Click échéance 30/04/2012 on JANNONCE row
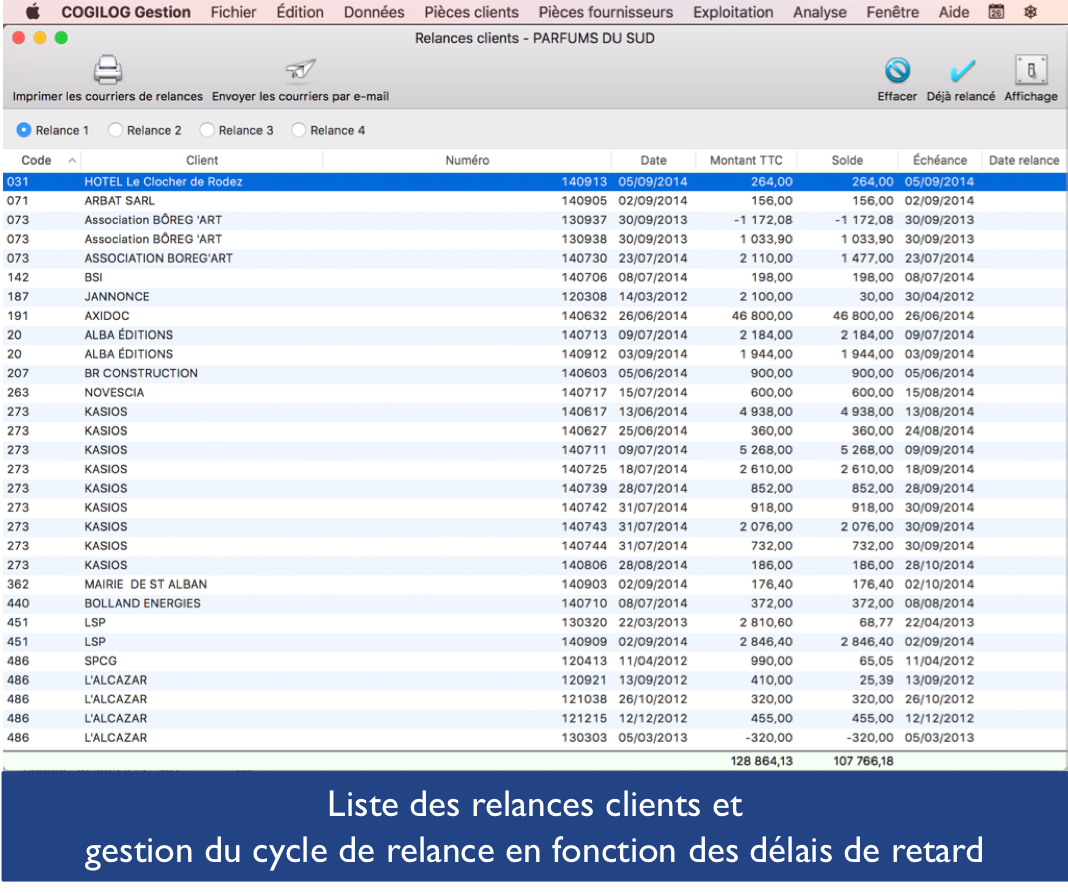Image resolution: width=1068 pixels, height=893 pixels. coord(939,297)
